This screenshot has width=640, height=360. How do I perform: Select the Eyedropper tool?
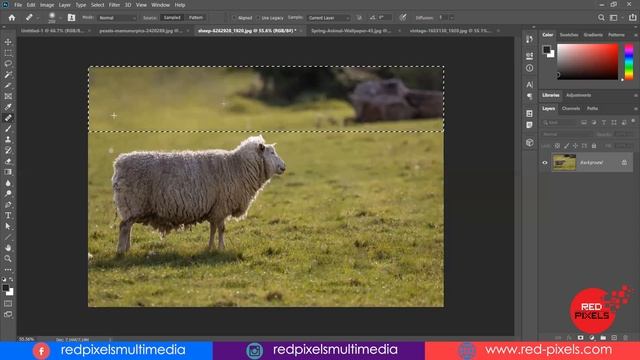click(8, 107)
